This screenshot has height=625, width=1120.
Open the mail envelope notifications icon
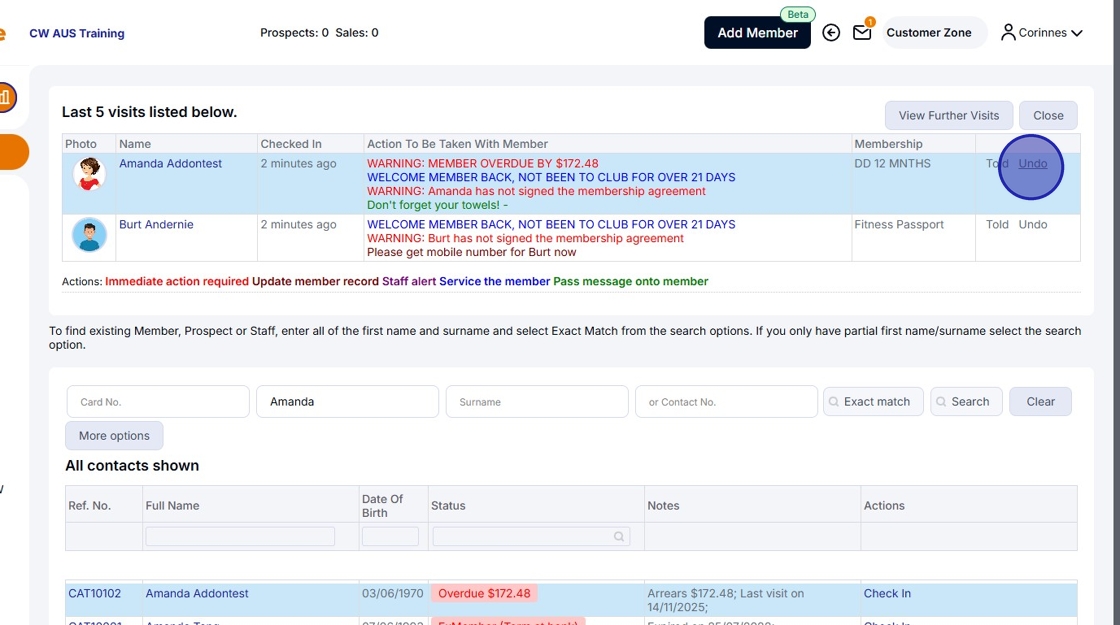point(862,32)
